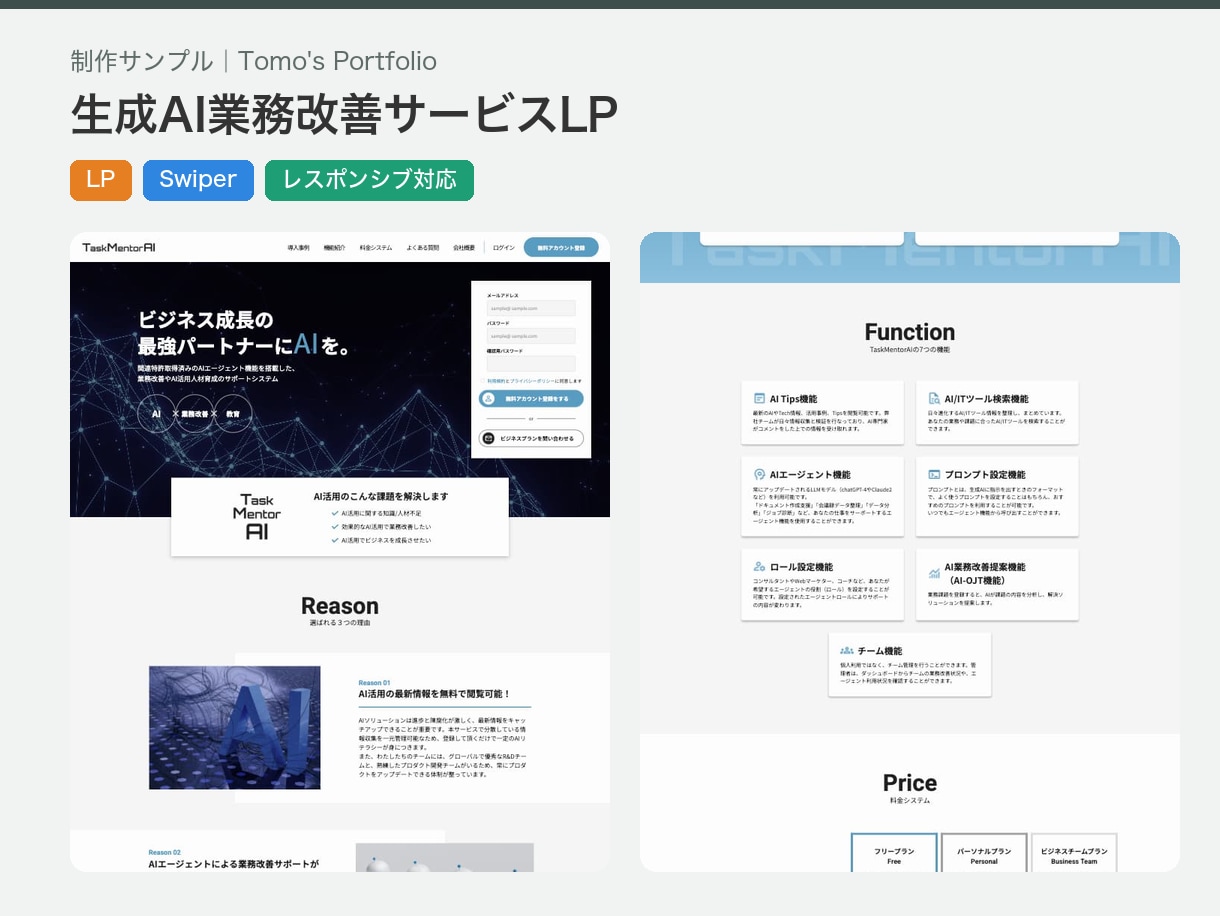Image resolution: width=1220 pixels, height=916 pixels.
Task: Click the 確認用パスワード input field
Action: tap(531, 364)
